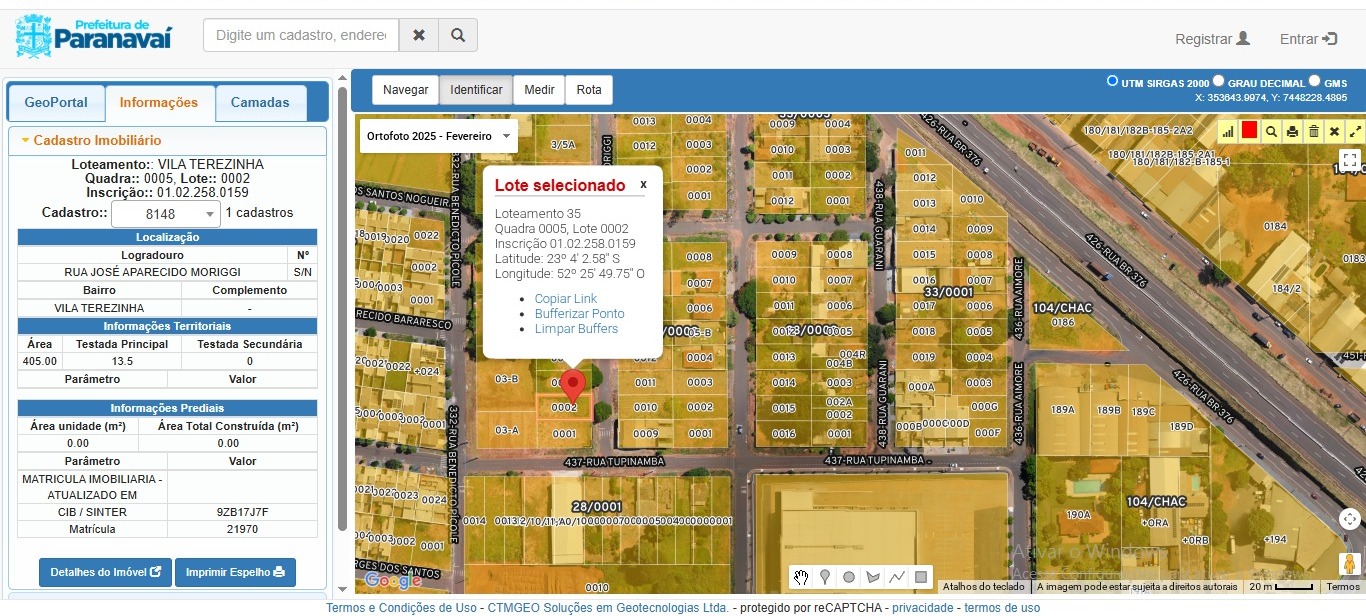The width and height of the screenshot is (1366, 616).
Task: Click the Copiar Link link in popup
Action: [565, 299]
